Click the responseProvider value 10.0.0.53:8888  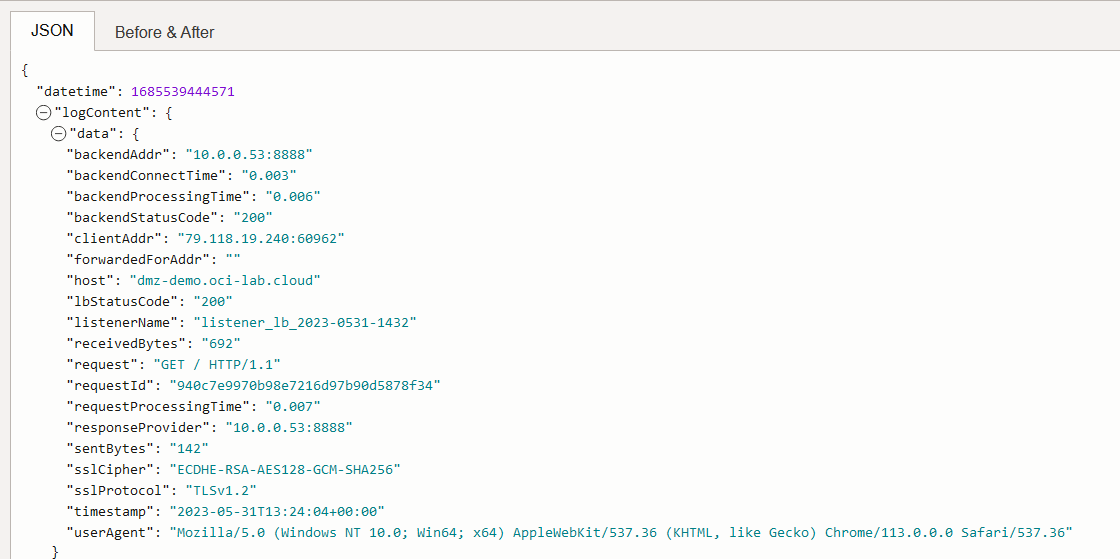click(288, 428)
